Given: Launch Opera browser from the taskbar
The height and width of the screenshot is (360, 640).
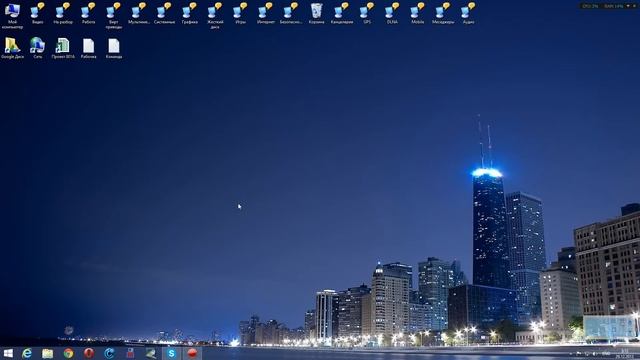Looking at the screenshot, I should coord(89,353).
